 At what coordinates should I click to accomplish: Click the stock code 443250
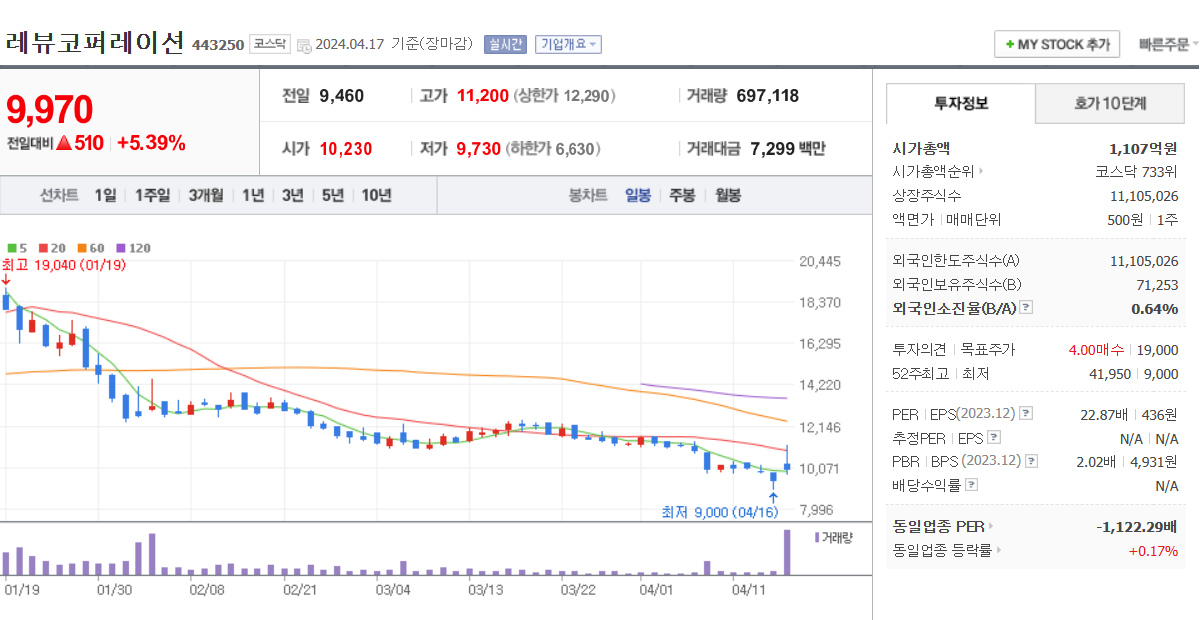click(x=217, y=45)
